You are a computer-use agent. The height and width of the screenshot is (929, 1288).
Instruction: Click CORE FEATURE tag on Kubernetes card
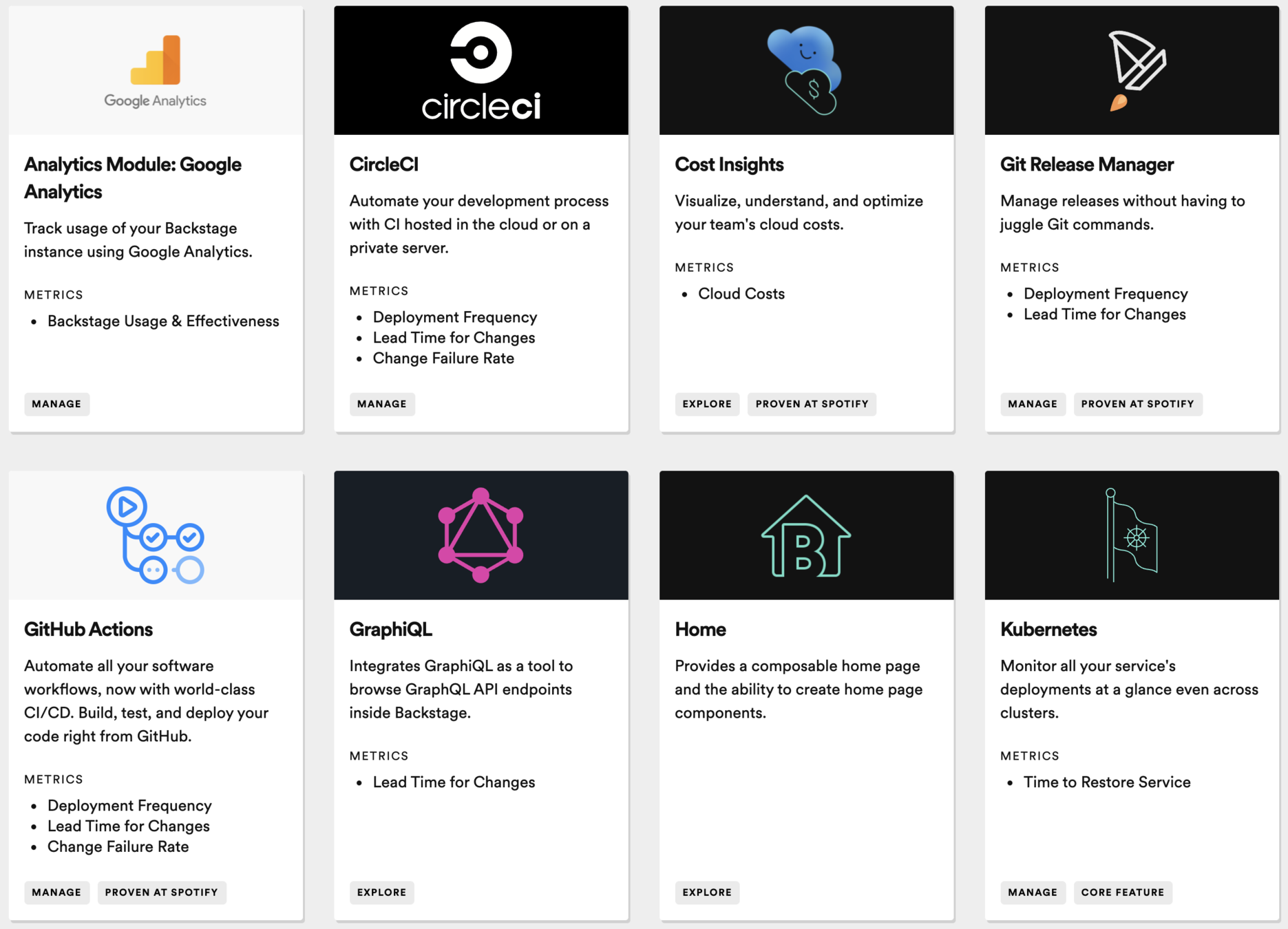click(x=1123, y=893)
